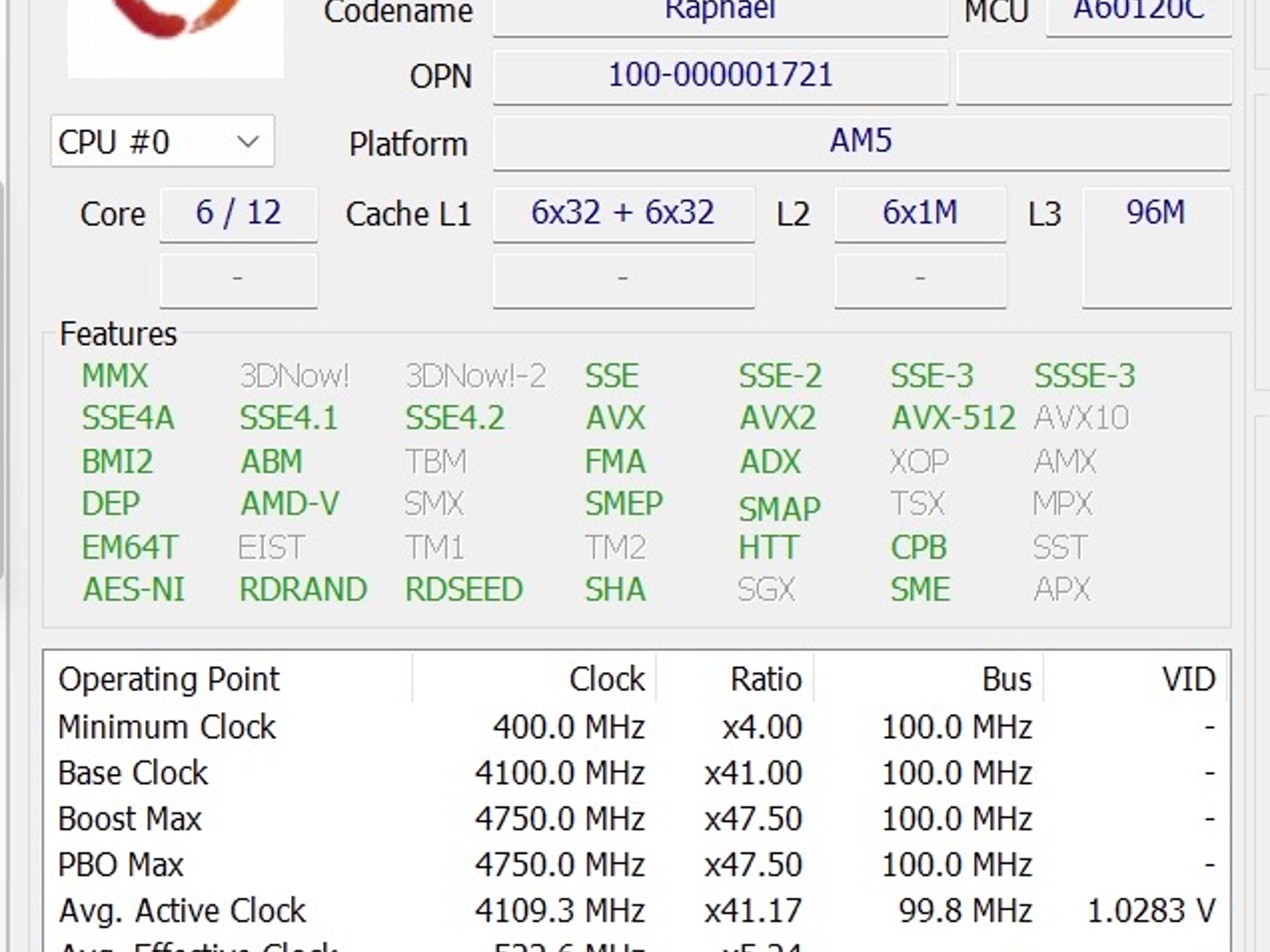Click the SSSE-3 feature label
Viewport: 1270px width, 952px height.
tap(1085, 376)
